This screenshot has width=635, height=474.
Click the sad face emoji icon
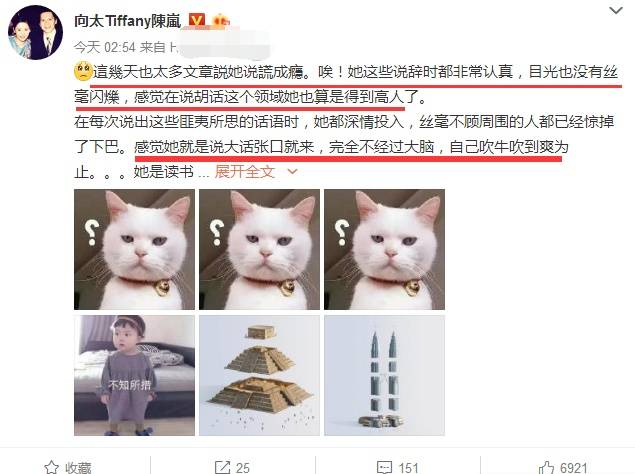point(83,71)
